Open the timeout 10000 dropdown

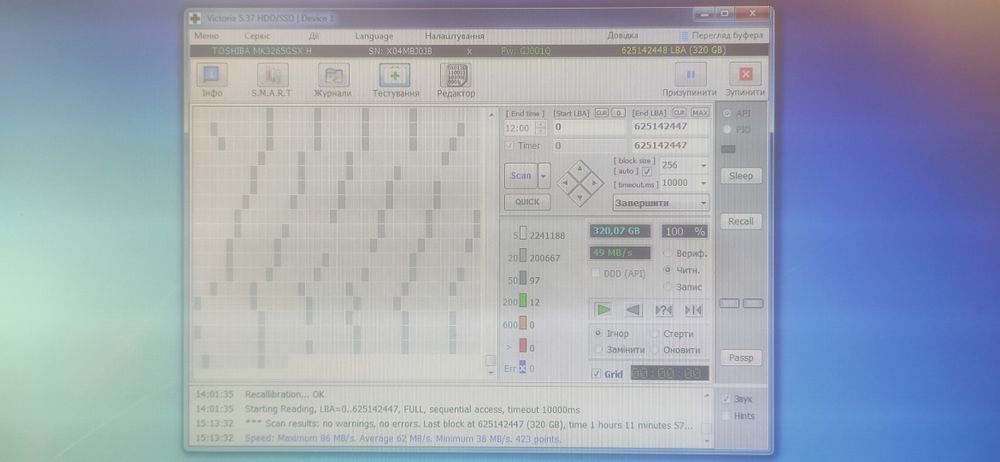pos(703,183)
